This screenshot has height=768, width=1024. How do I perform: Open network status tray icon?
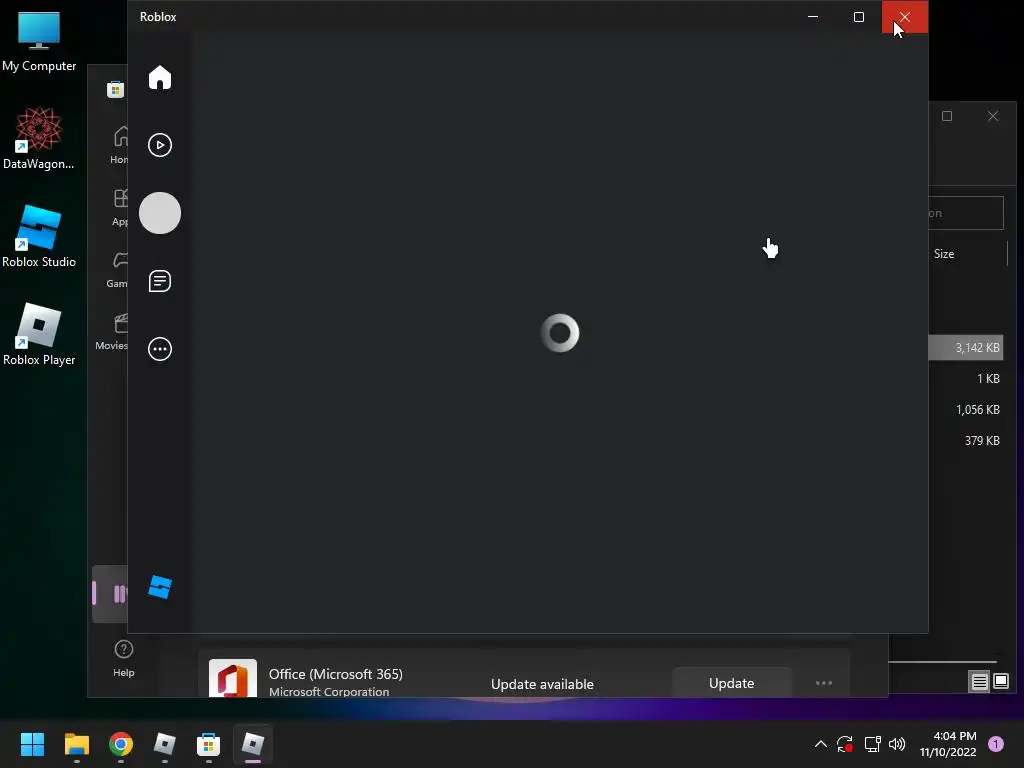click(872, 744)
